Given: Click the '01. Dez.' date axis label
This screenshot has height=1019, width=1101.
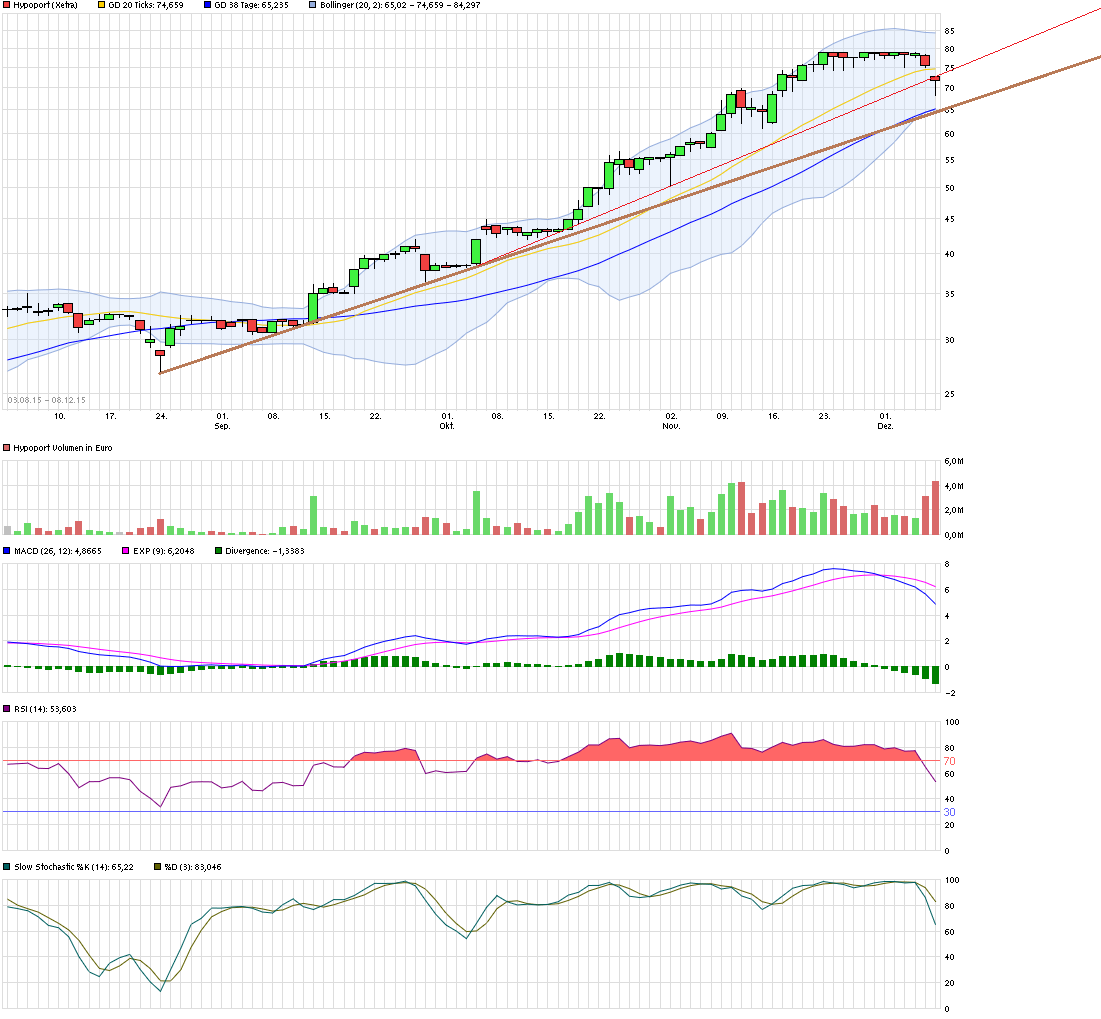Looking at the screenshot, I should (885, 421).
